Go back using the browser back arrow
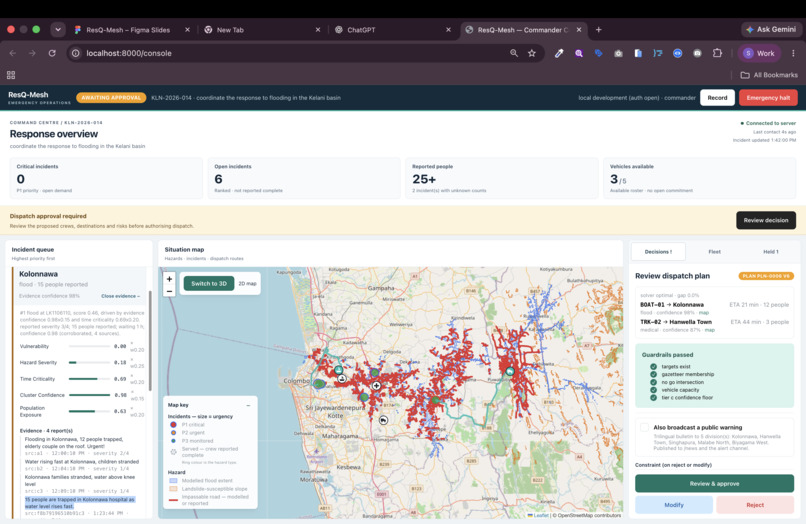Viewport: 806px width, 524px height. (x=13, y=53)
